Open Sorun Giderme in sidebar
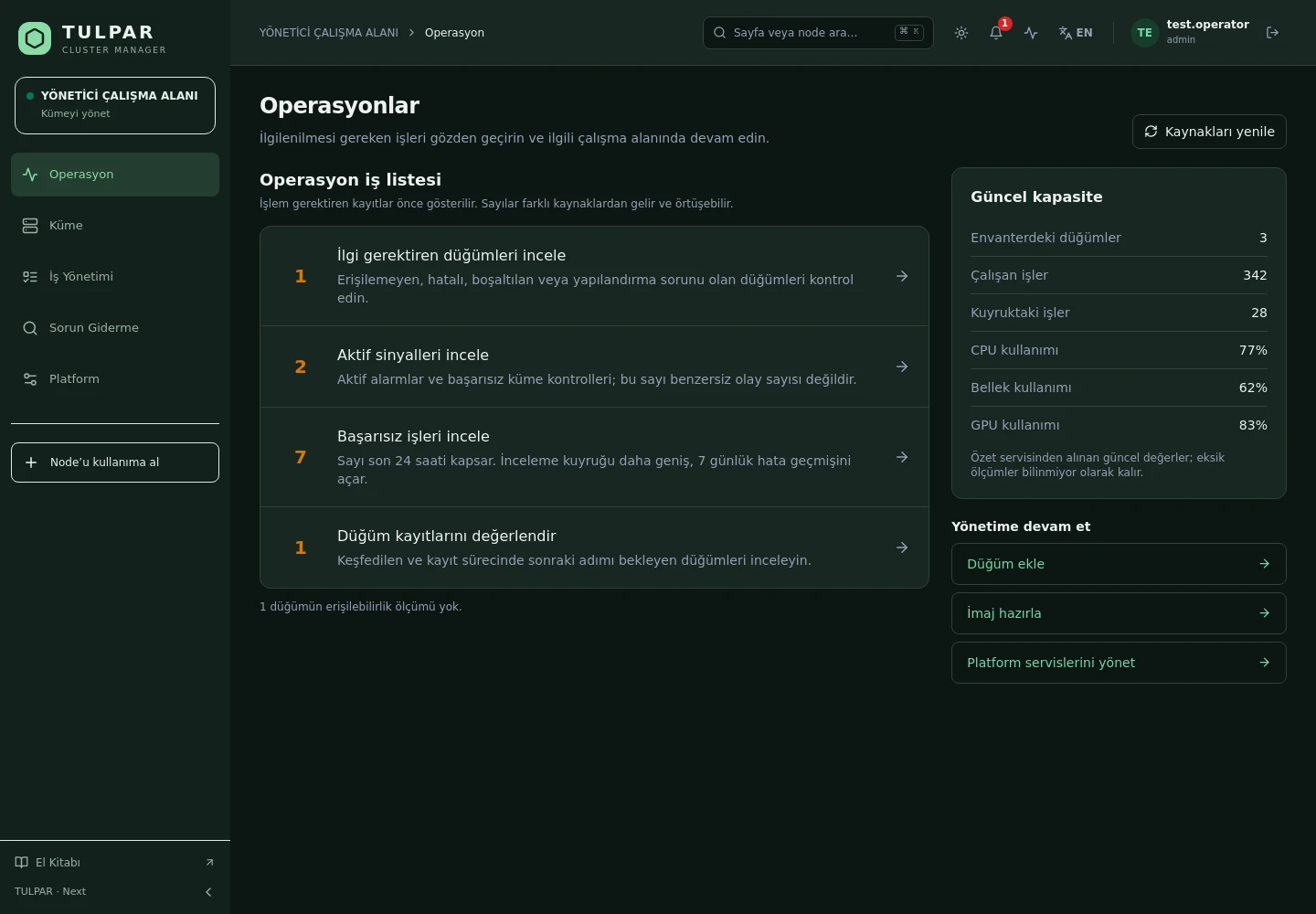 [x=115, y=328]
